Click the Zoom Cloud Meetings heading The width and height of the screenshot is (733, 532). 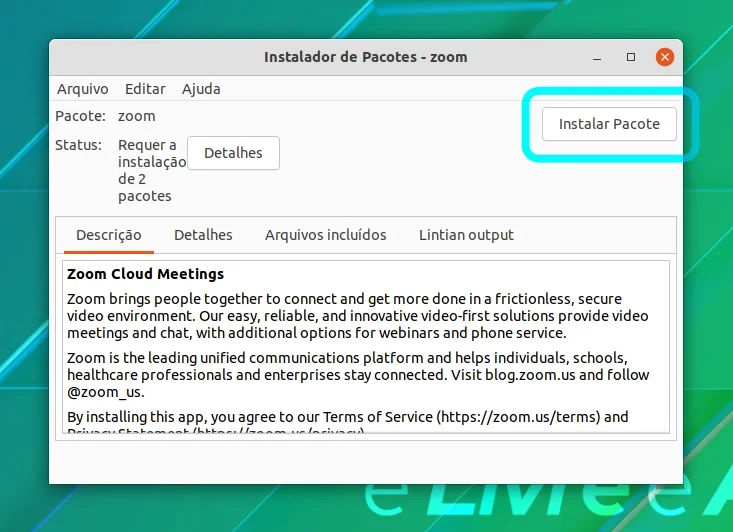pos(145,274)
